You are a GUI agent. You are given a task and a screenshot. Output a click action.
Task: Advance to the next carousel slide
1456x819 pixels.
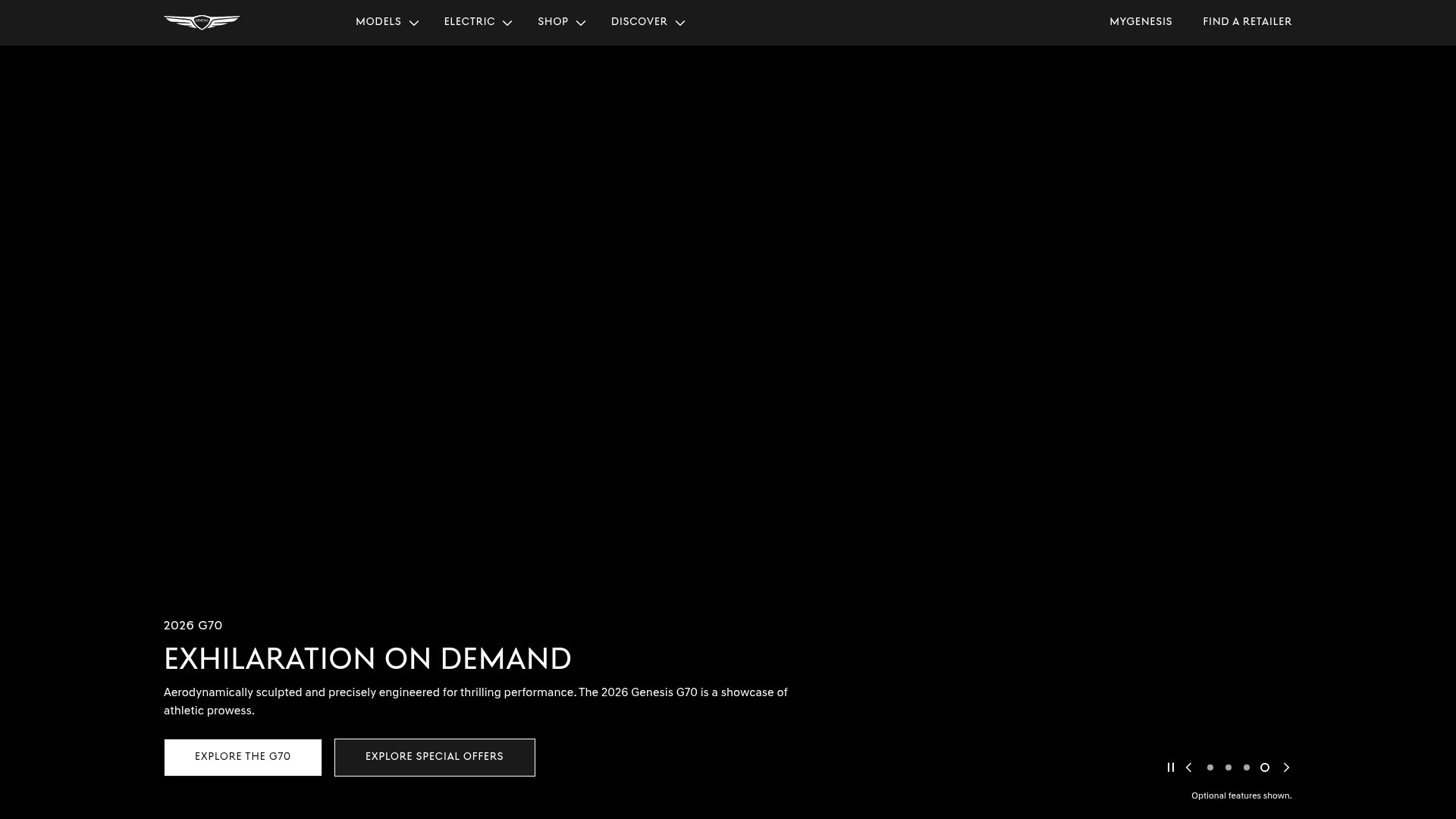[1286, 767]
